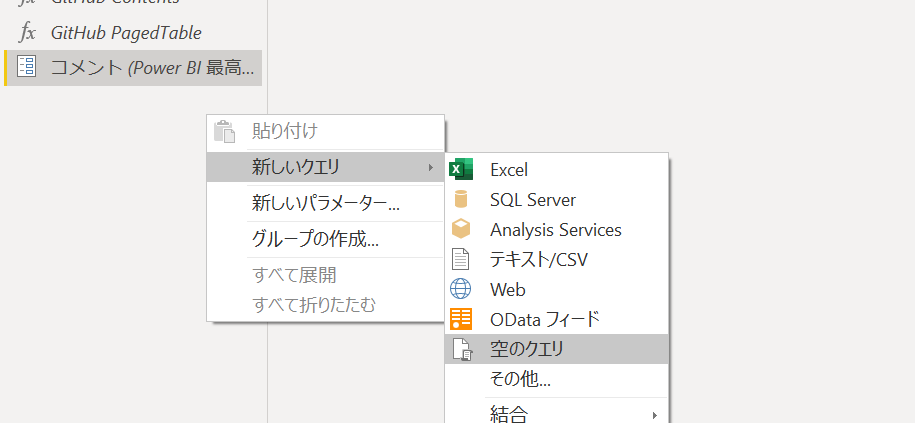The height and width of the screenshot is (423, 915).
Task: Click the table icon beside コメント query
Action: [26, 67]
